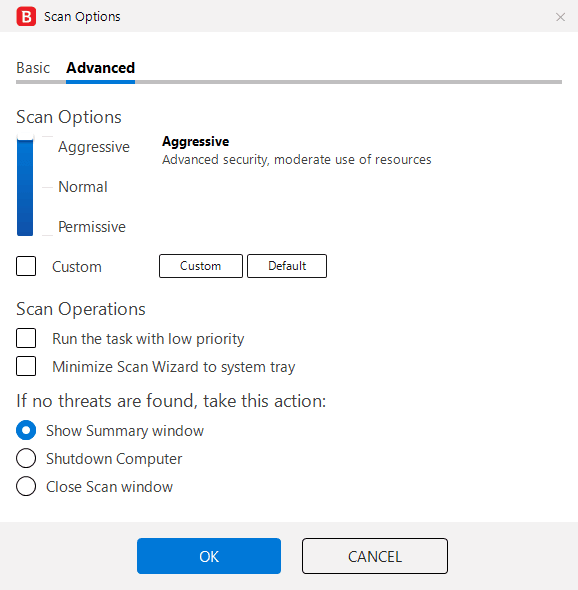Select Show Summary window radio option
578x590 pixels.
tap(26, 430)
